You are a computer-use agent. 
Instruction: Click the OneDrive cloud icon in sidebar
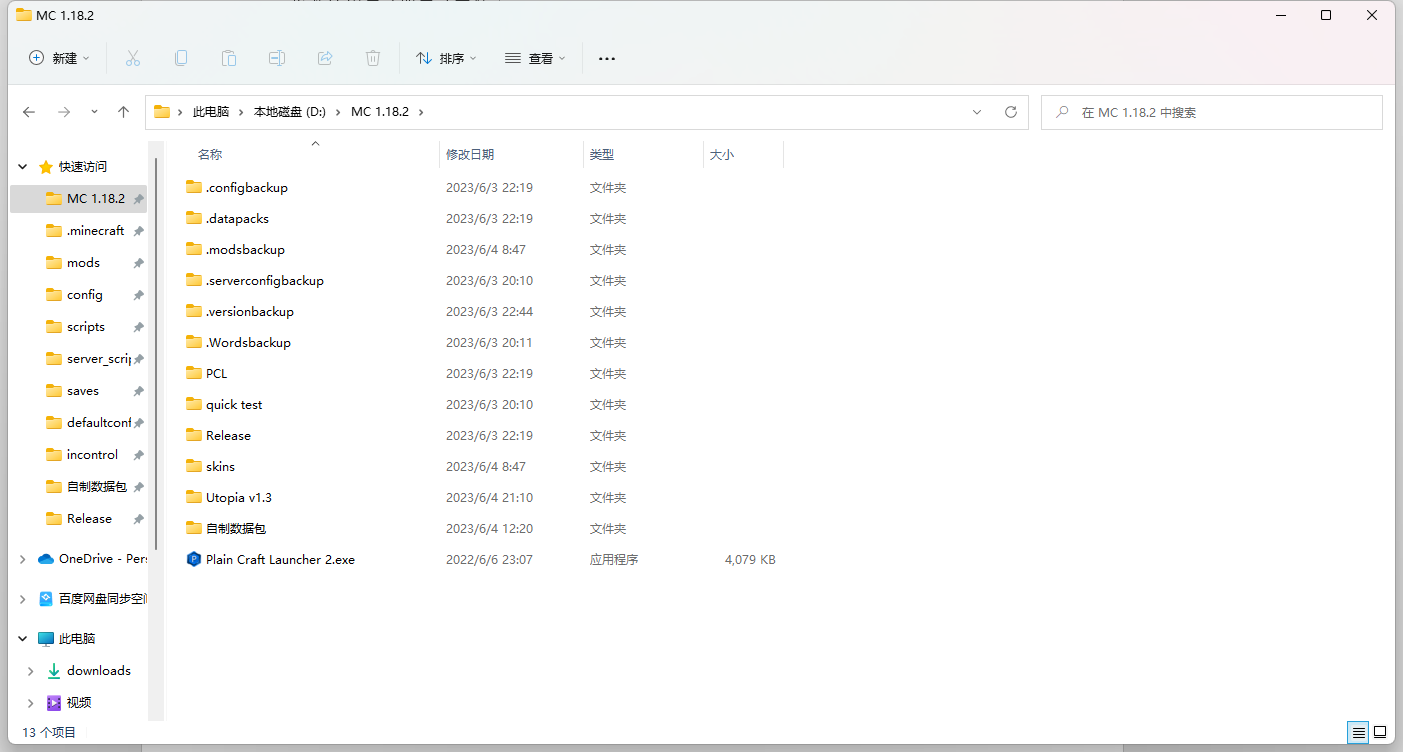pos(46,559)
